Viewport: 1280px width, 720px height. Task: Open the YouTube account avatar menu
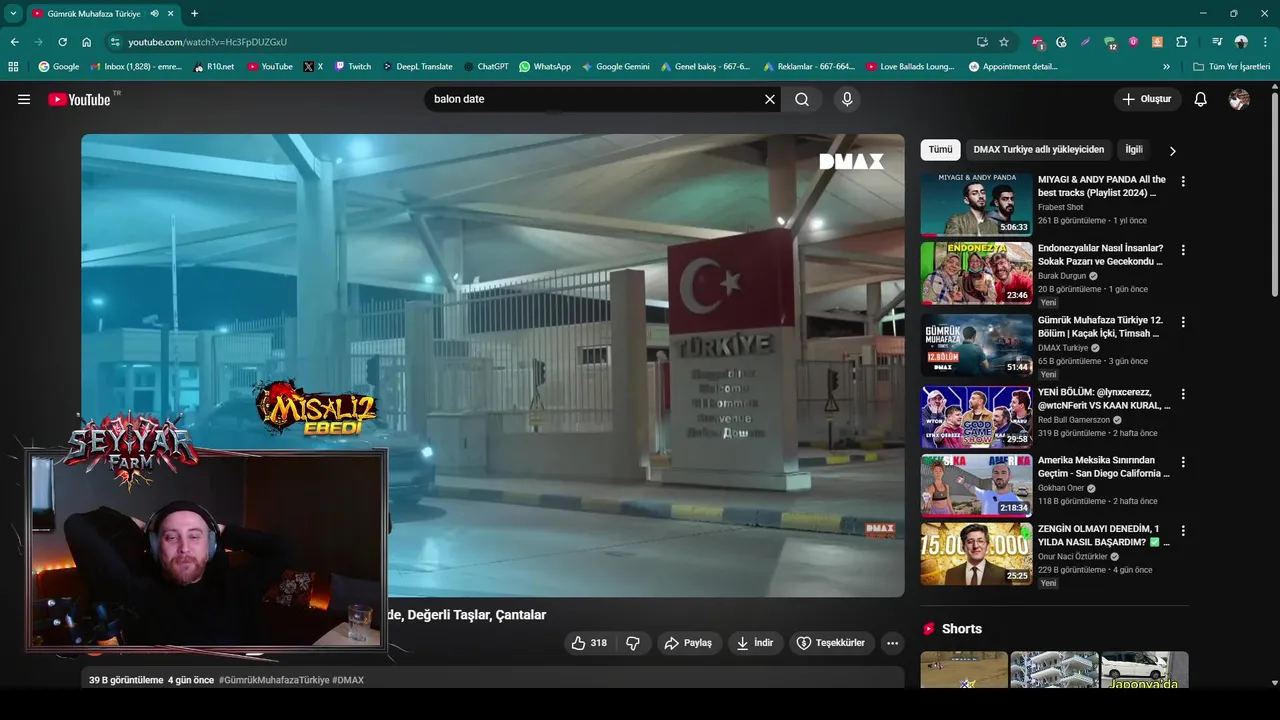click(x=1239, y=99)
